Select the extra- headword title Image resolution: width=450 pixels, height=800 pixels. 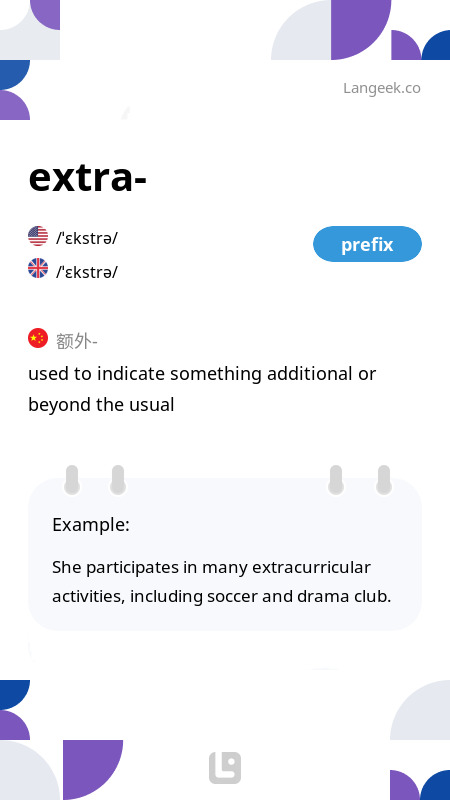click(x=88, y=177)
